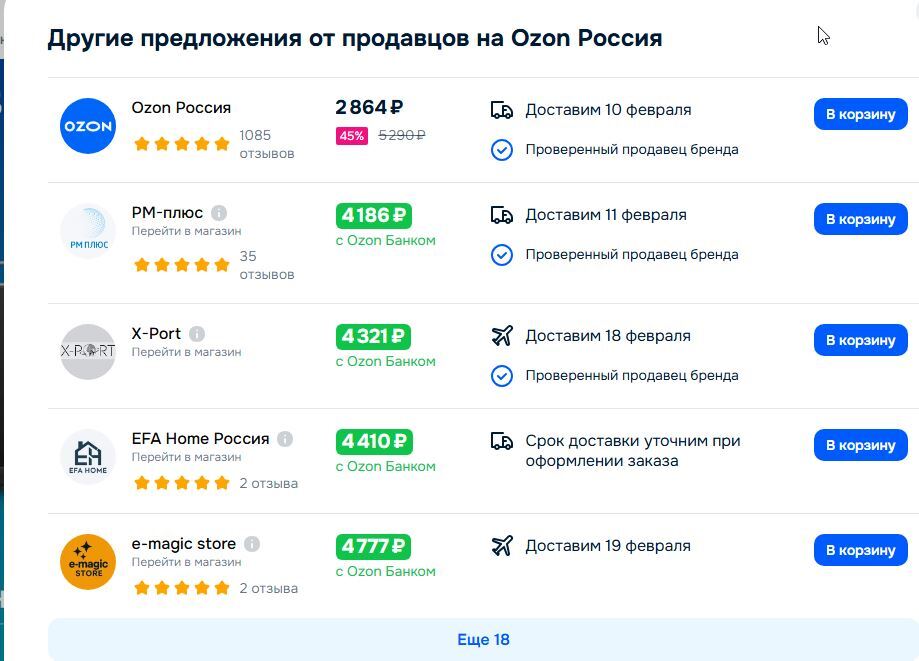Screen dimensions: 919x661
Task: Add PM-плюс offer to cart
Action: point(860,219)
